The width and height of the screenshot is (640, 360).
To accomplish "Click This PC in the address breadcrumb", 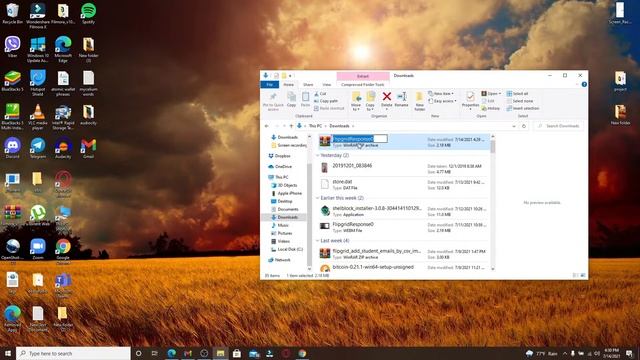I will pyautogui.click(x=315, y=126).
